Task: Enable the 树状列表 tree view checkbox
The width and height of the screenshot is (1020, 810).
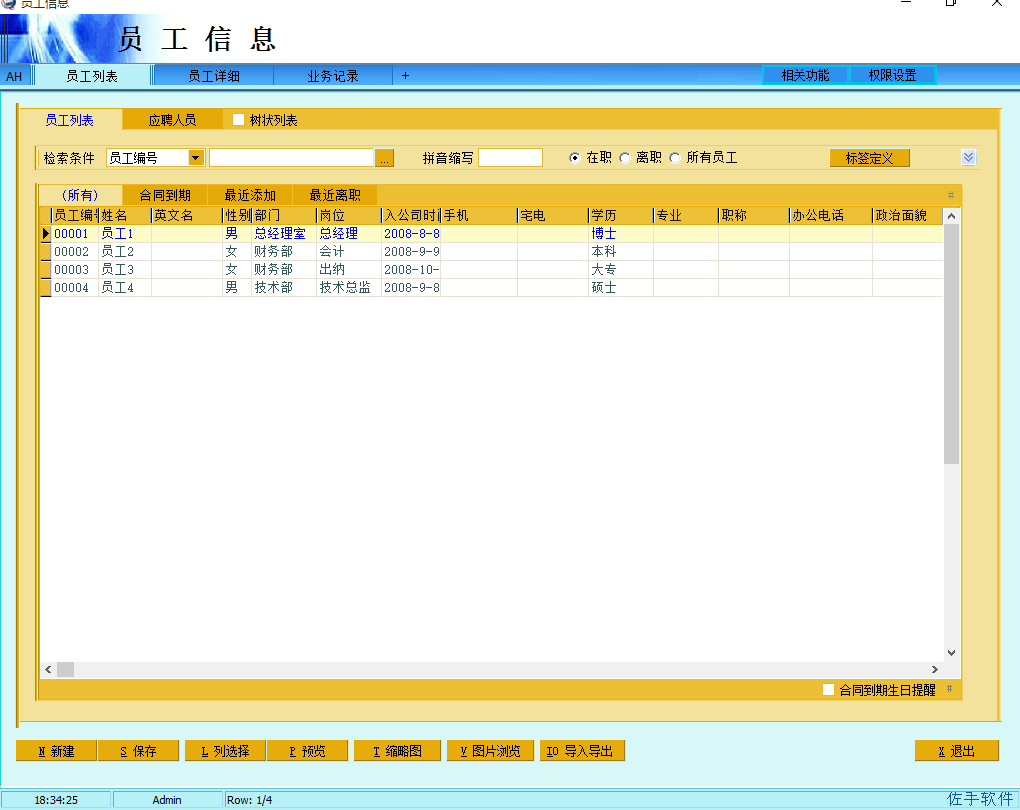Action: point(238,120)
